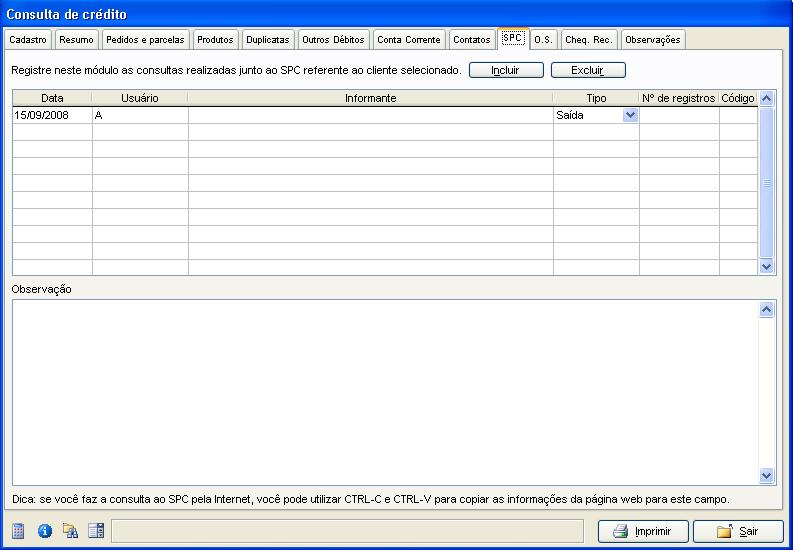
Task: Select the Contatos tab
Action: pos(471,39)
